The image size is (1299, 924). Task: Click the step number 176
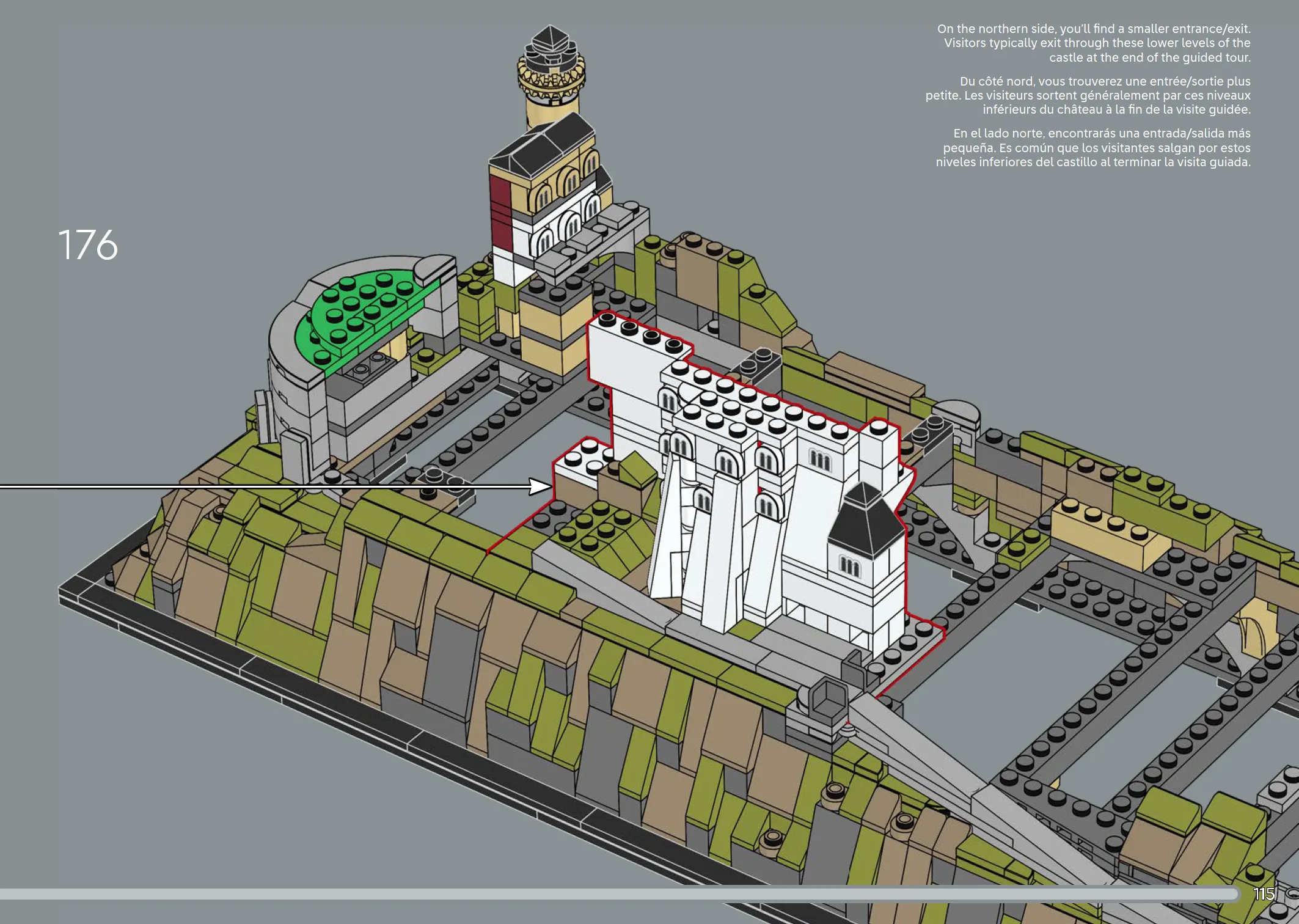pyautogui.click(x=88, y=245)
